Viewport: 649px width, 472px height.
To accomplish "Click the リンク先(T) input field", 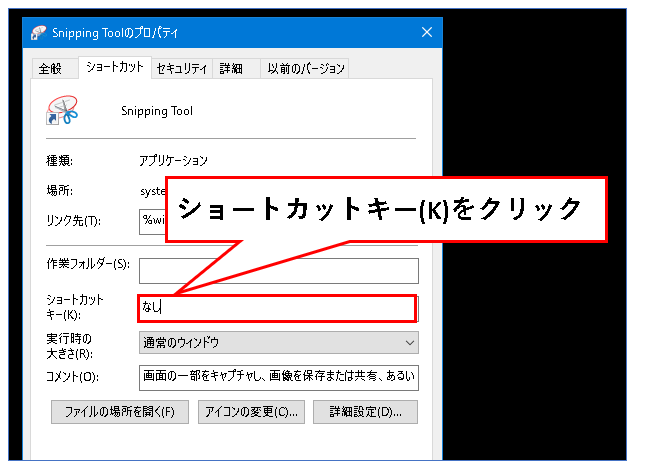I will point(152,222).
